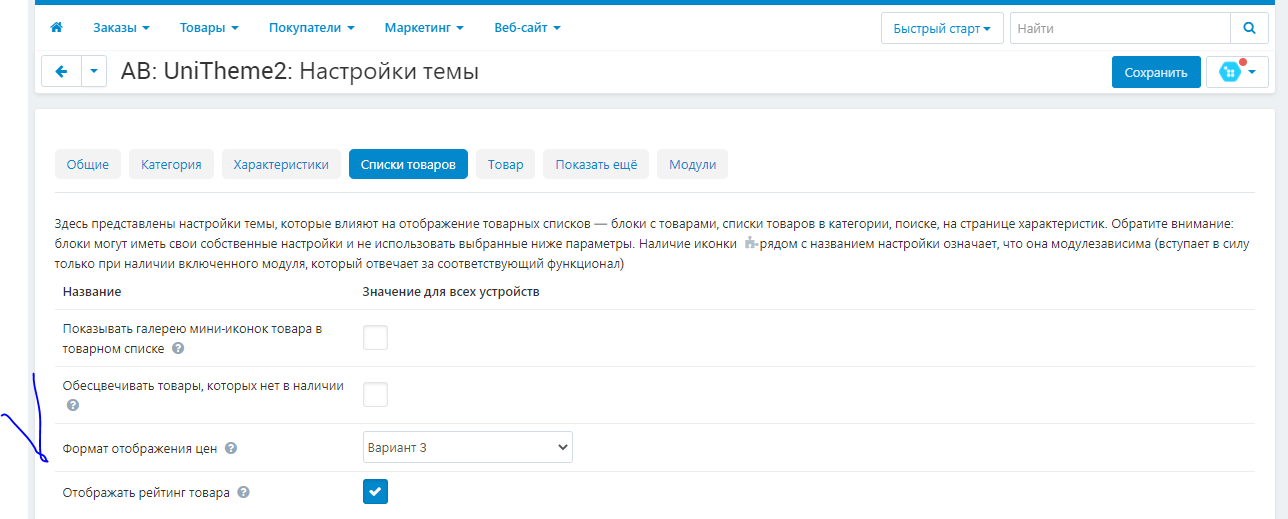Open the Заказы menu

click(121, 28)
